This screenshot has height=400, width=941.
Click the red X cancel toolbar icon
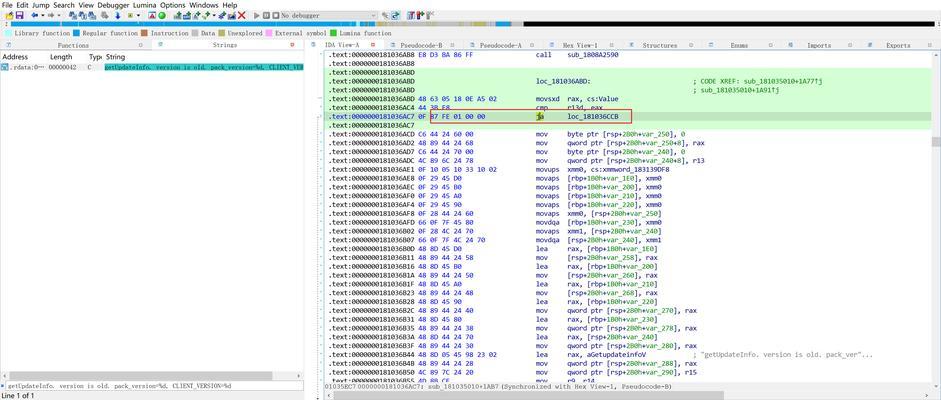[x=242, y=15]
